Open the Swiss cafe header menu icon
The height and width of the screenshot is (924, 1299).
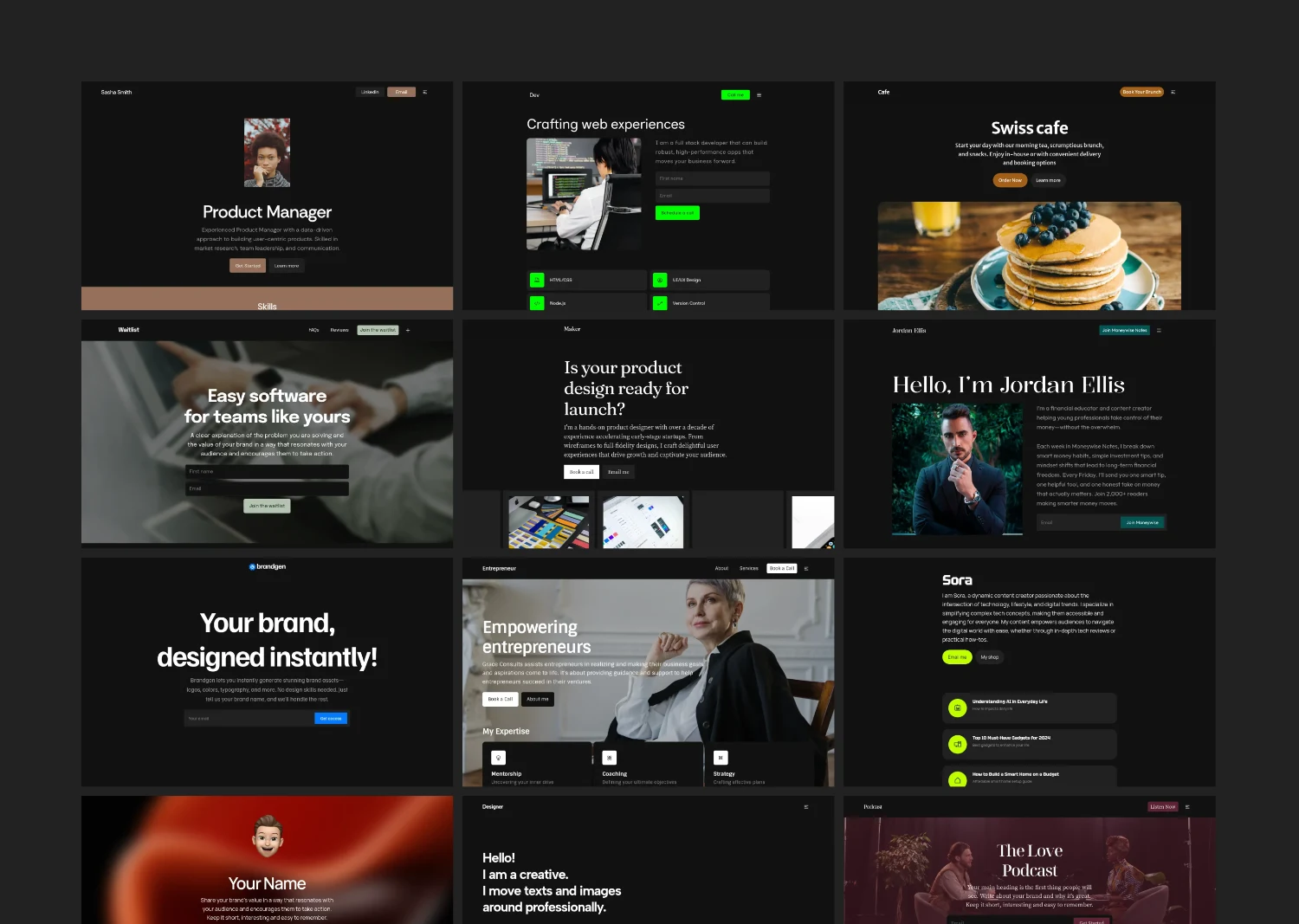pyautogui.click(x=1173, y=92)
